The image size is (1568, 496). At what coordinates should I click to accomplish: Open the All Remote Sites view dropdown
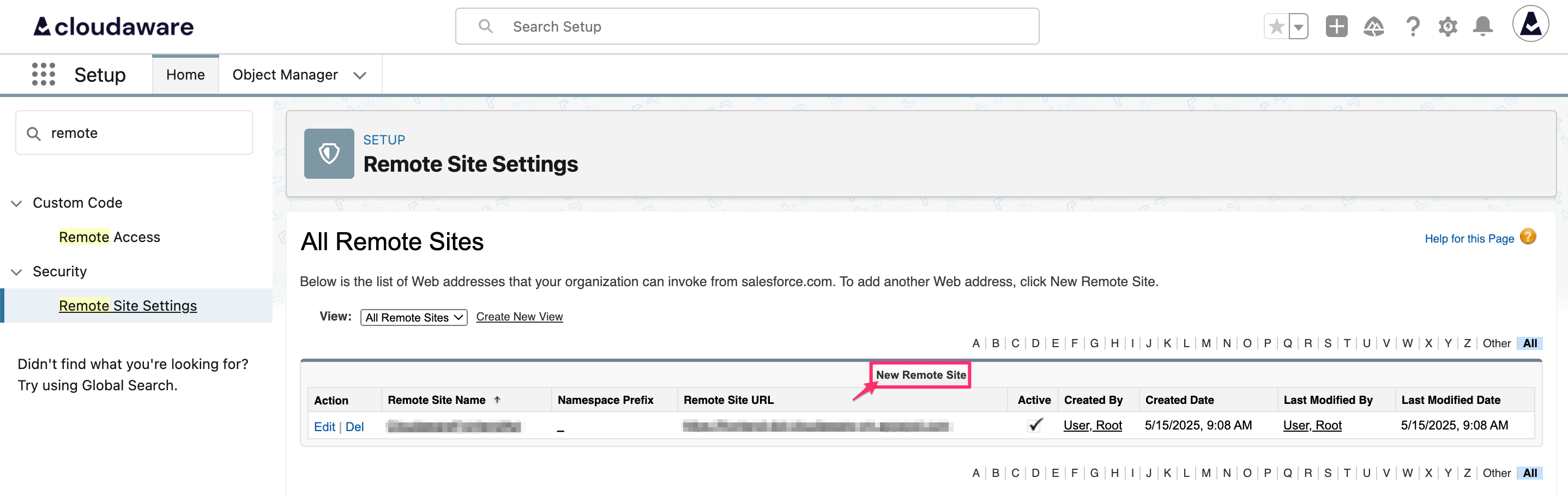coord(413,317)
